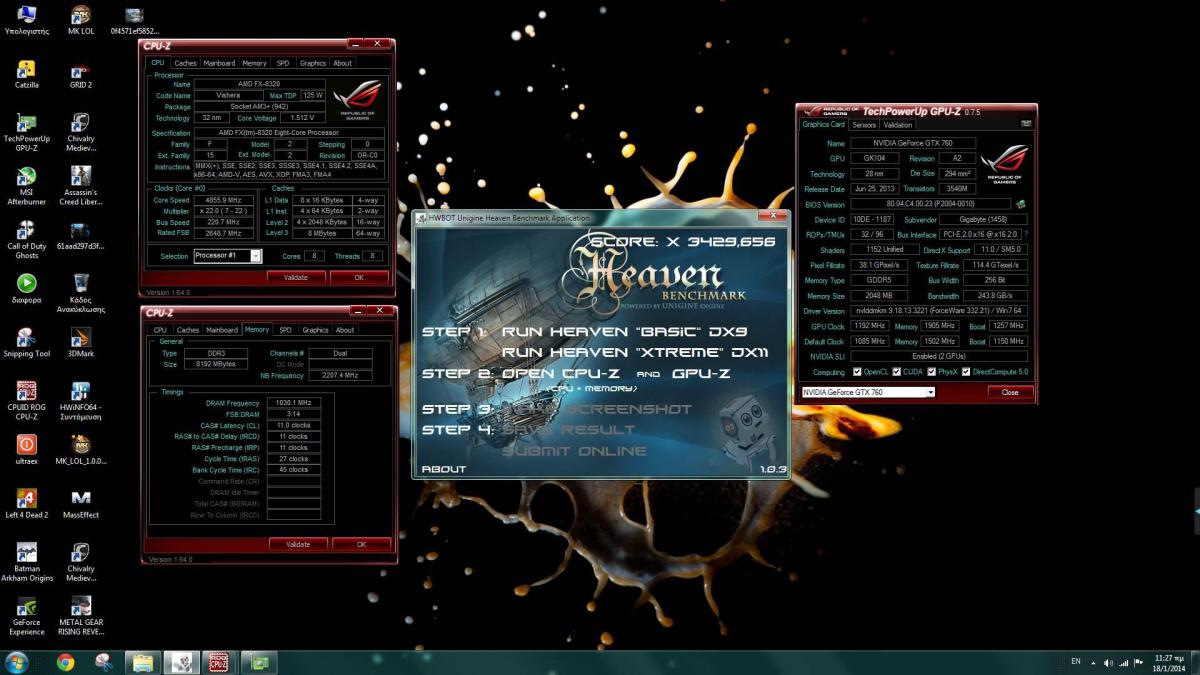Select the SPD tab in upper CPU-Z

(283, 63)
